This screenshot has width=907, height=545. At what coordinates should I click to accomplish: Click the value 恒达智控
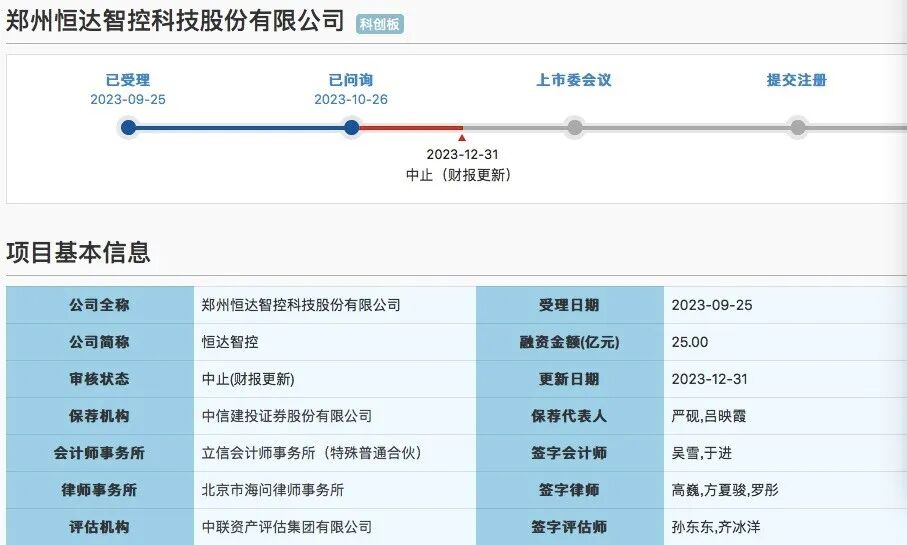[230, 342]
